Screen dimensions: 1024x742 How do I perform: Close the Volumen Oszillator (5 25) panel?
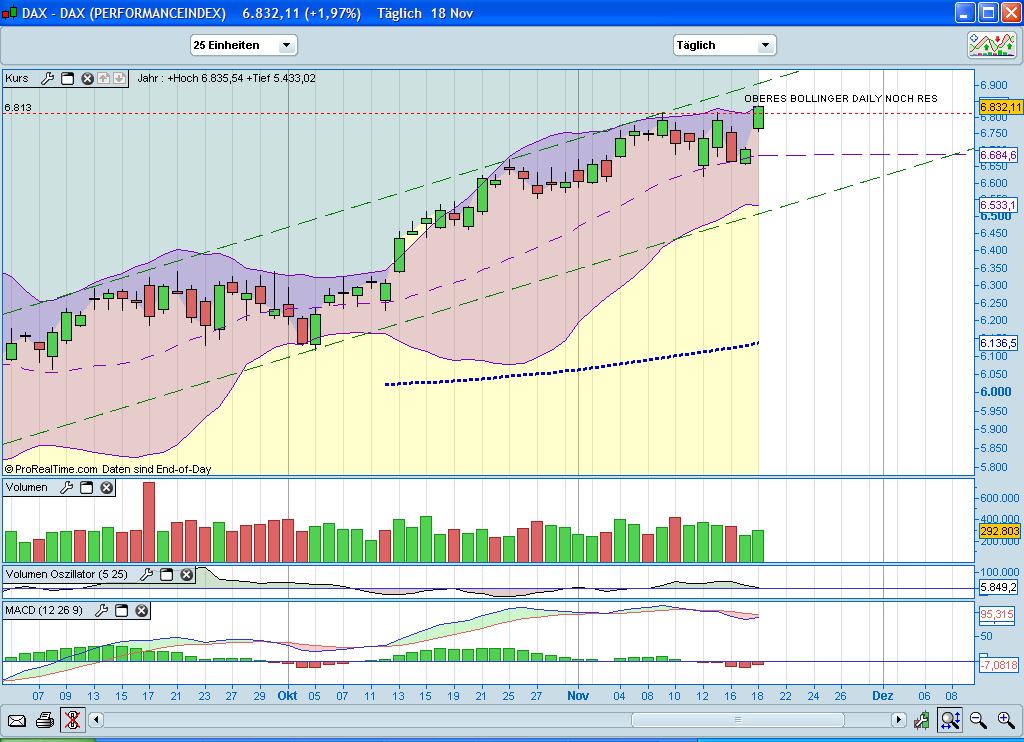click(x=186, y=575)
